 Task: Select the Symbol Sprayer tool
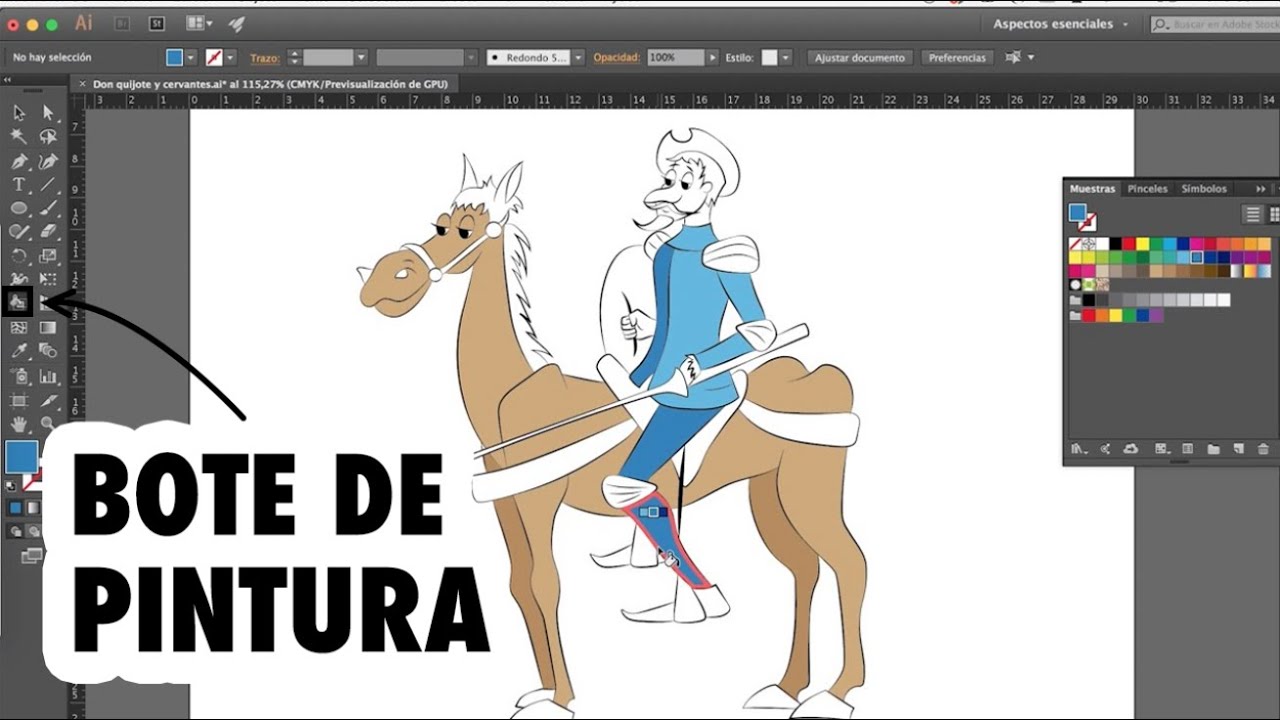click(19, 376)
